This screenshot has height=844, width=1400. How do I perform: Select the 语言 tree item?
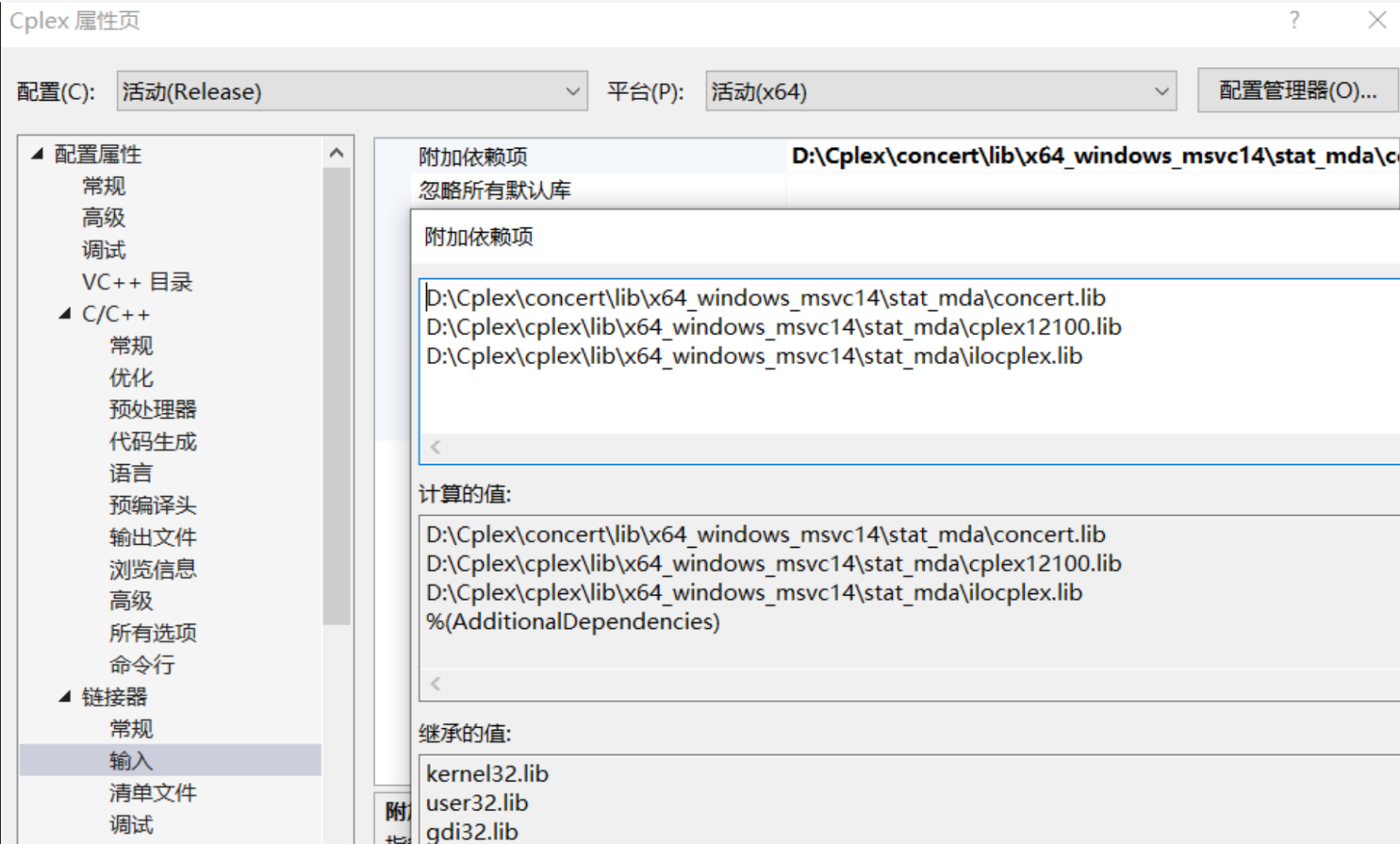tap(131, 474)
